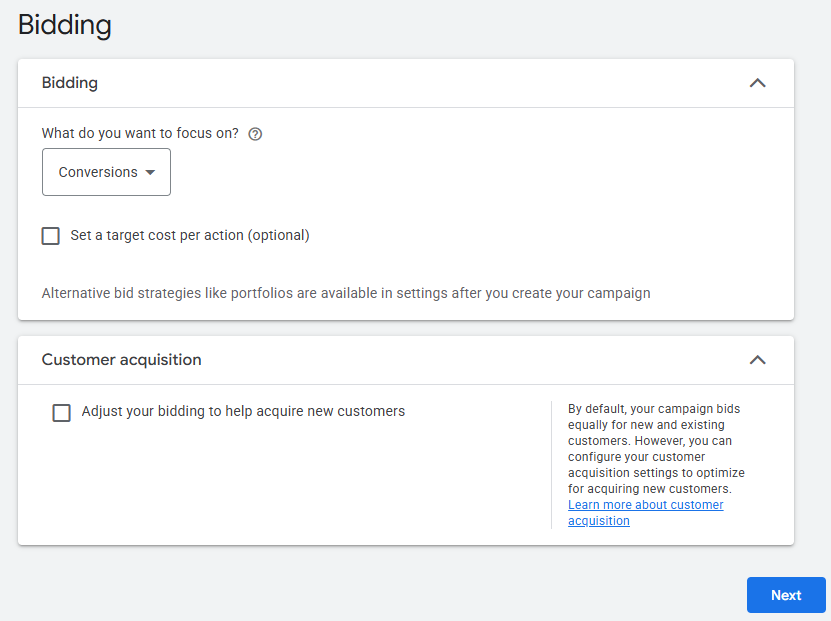831x621 pixels.
Task: Click 'What do you want to focus on?' label
Action: point(140,133)
